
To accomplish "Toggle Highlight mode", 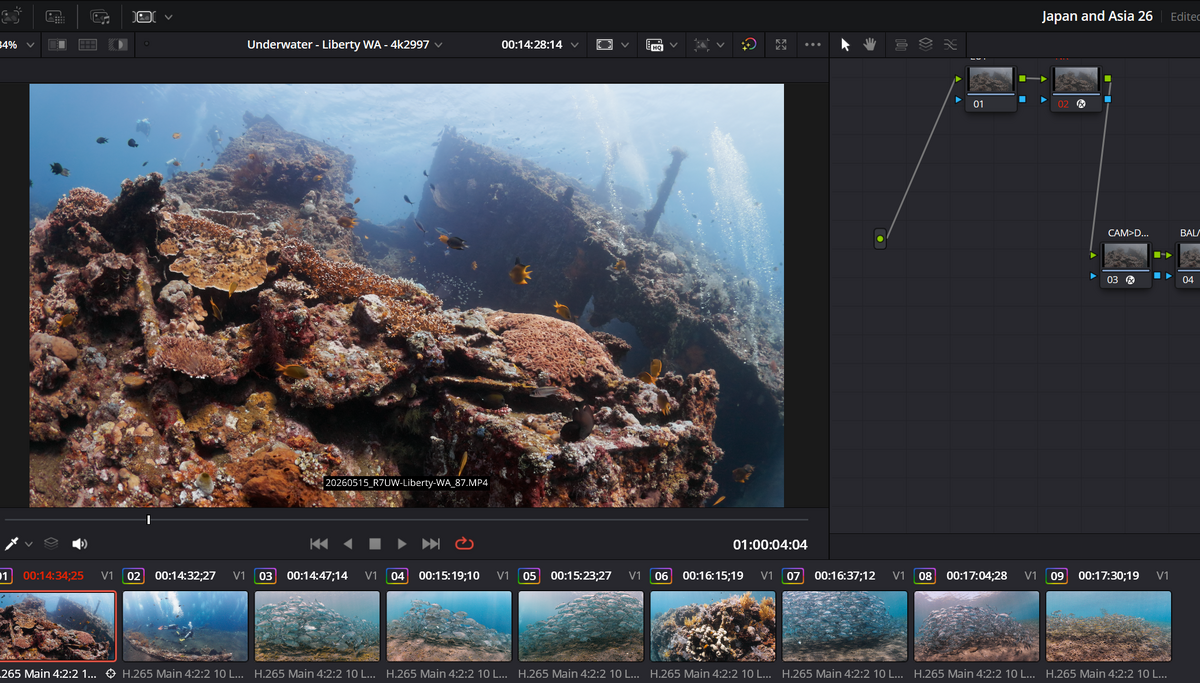I will [x=118, y=45].
